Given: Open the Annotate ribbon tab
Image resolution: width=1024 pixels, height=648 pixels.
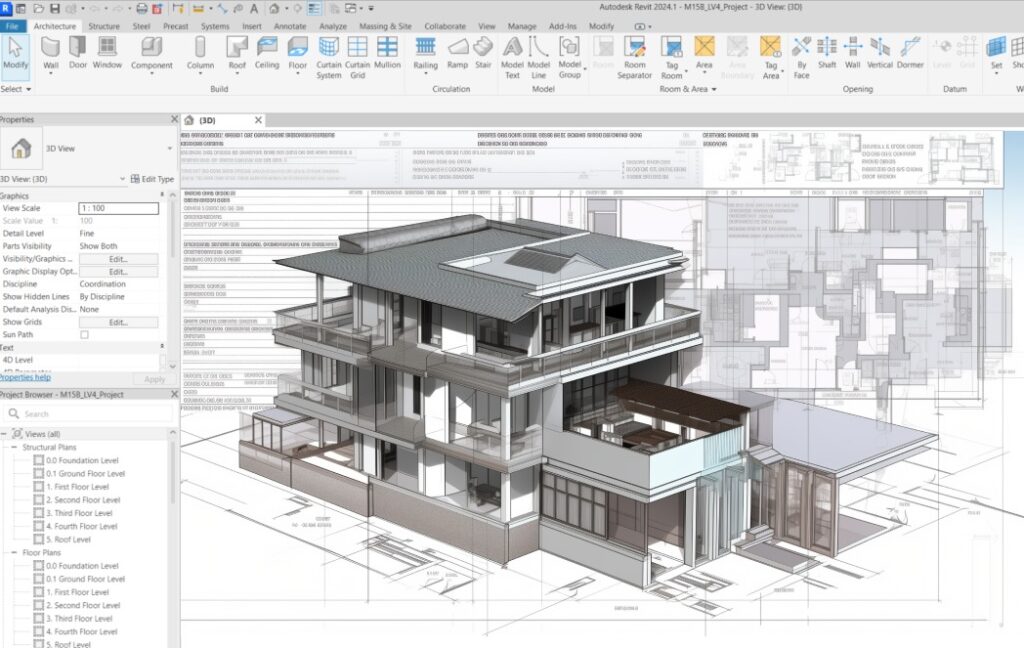Looking at the screenshot, I should (290, 26).
